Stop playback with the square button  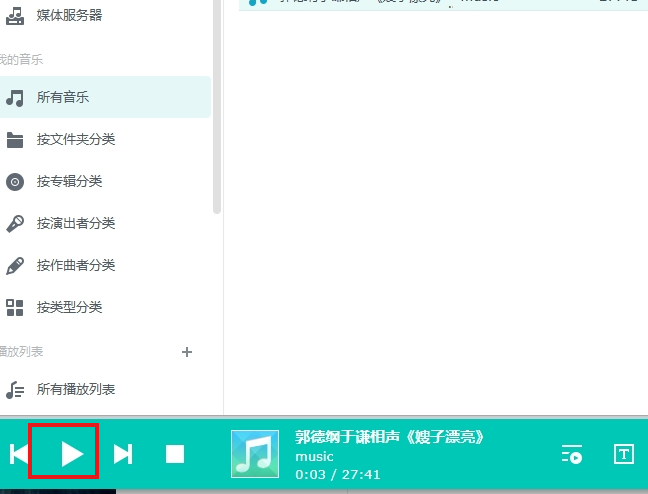point(175,454)
